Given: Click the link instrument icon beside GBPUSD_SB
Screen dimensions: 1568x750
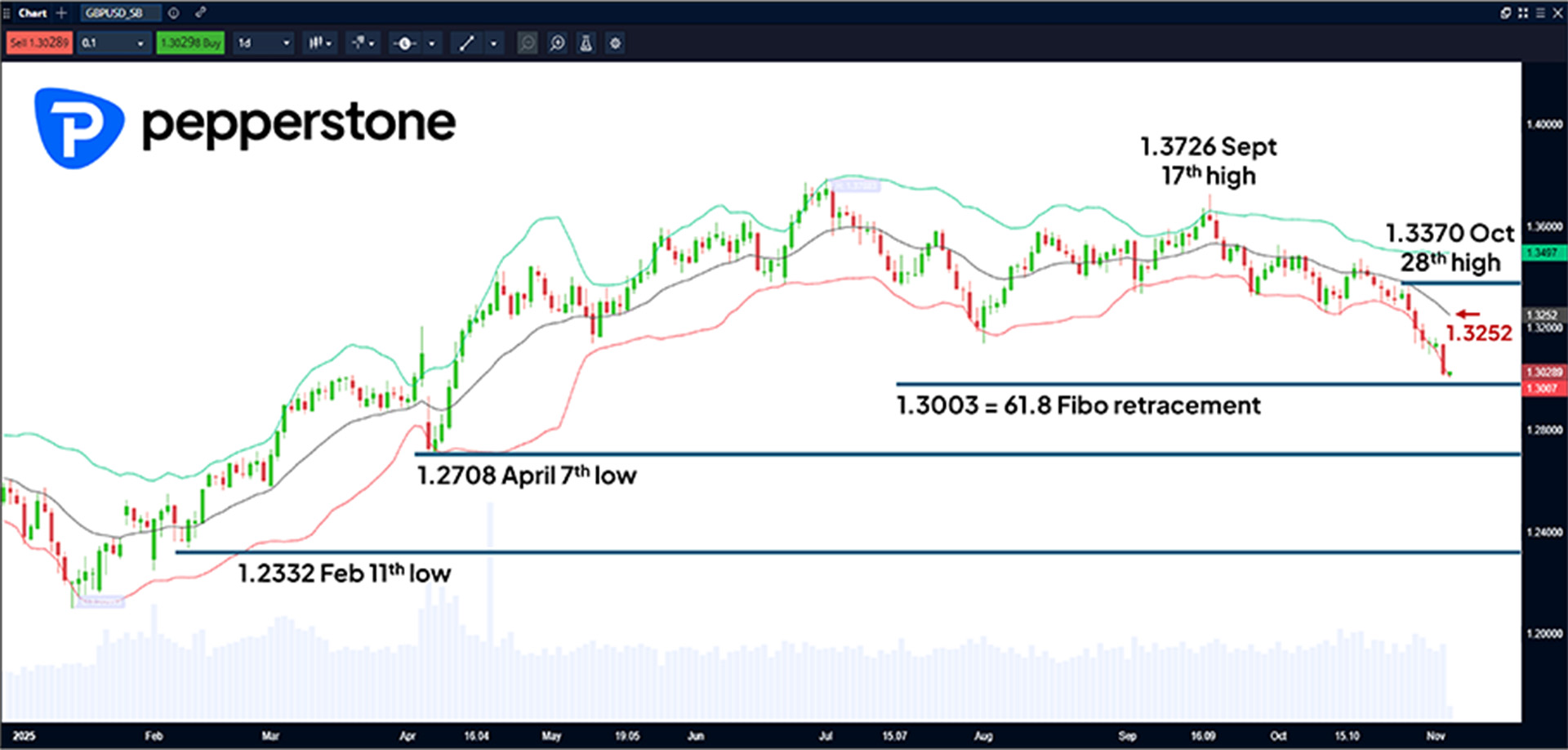Looking at the screenshot, I should 200,13.
